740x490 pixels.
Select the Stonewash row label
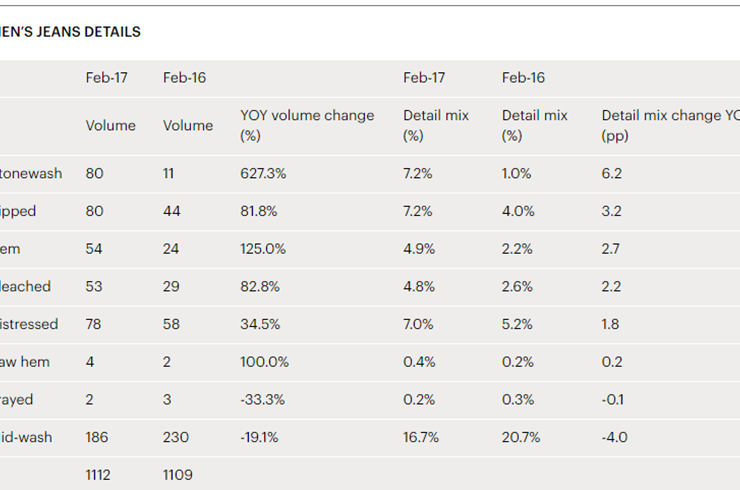click(31, 173)
